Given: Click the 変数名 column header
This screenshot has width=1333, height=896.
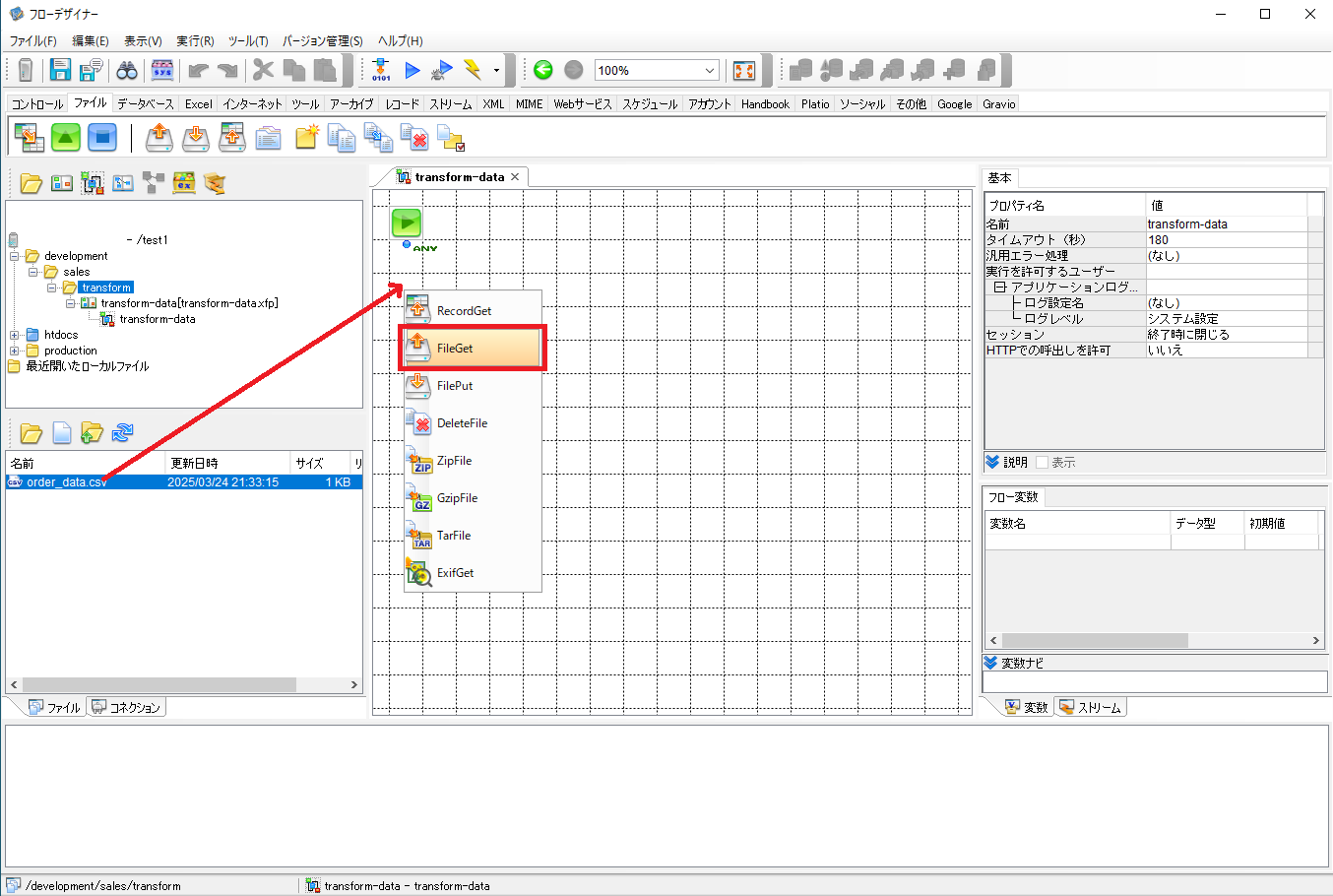Looking at the screenshot, I should (1078, 523).
